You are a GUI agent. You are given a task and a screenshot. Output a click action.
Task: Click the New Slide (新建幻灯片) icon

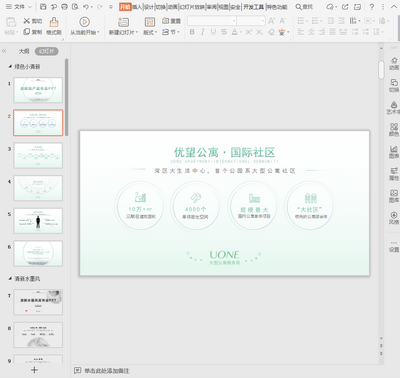123,22
